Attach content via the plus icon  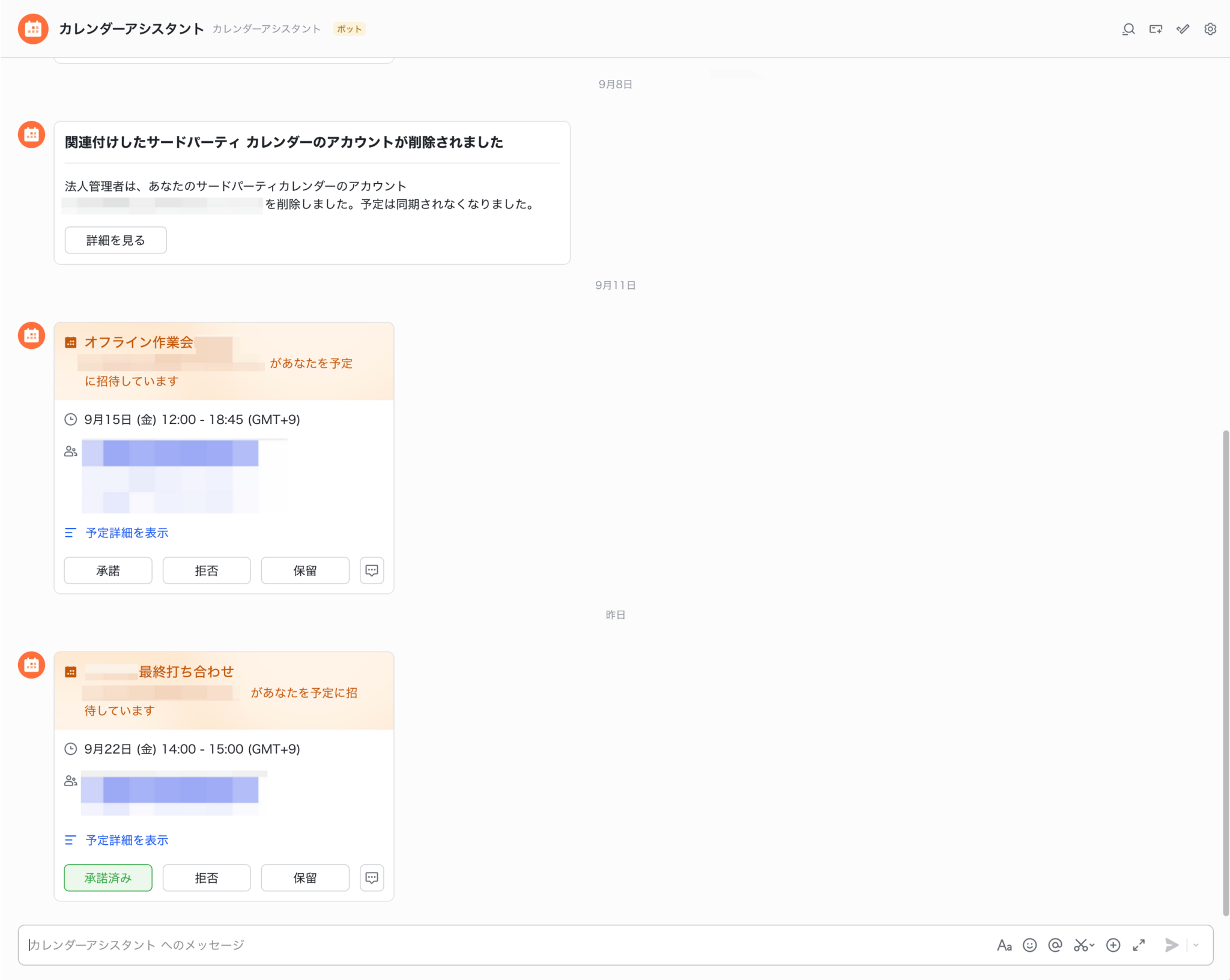1113,945
